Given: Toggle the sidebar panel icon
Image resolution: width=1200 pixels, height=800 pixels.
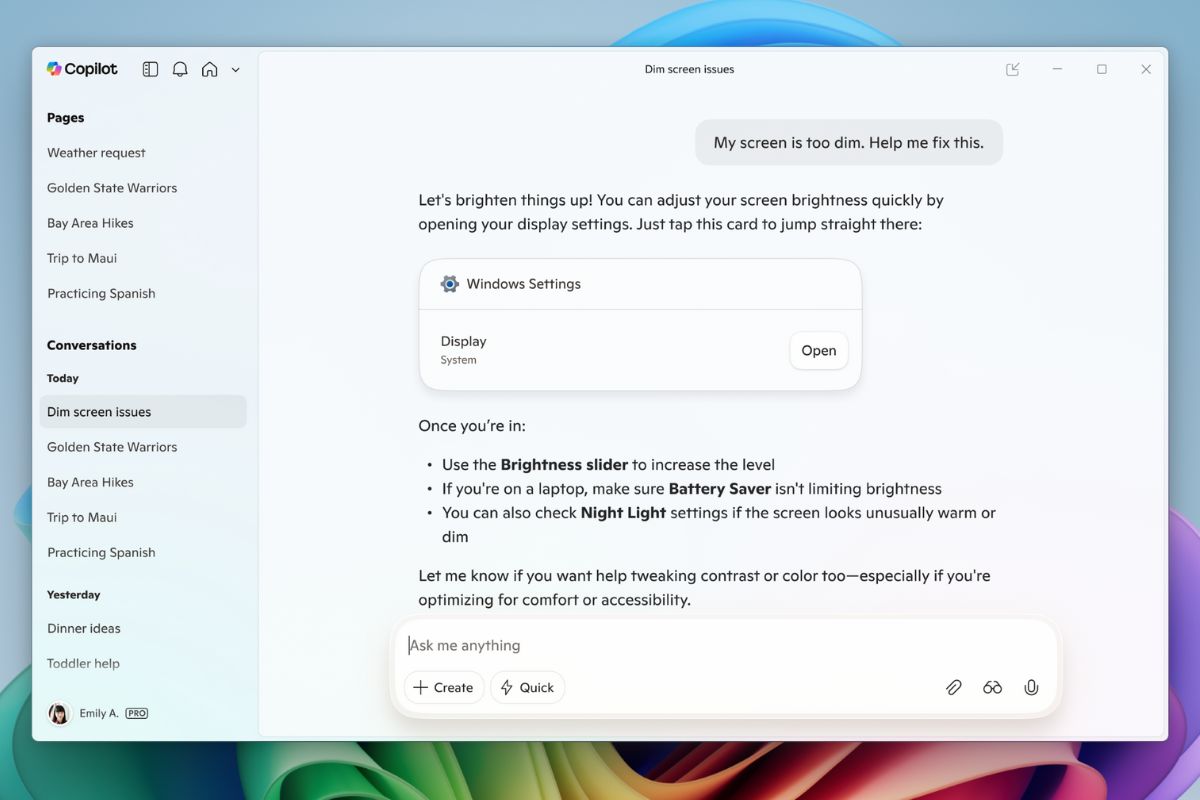Looking at the screenshot, I should pyautogui.click(x=150, y=69).
